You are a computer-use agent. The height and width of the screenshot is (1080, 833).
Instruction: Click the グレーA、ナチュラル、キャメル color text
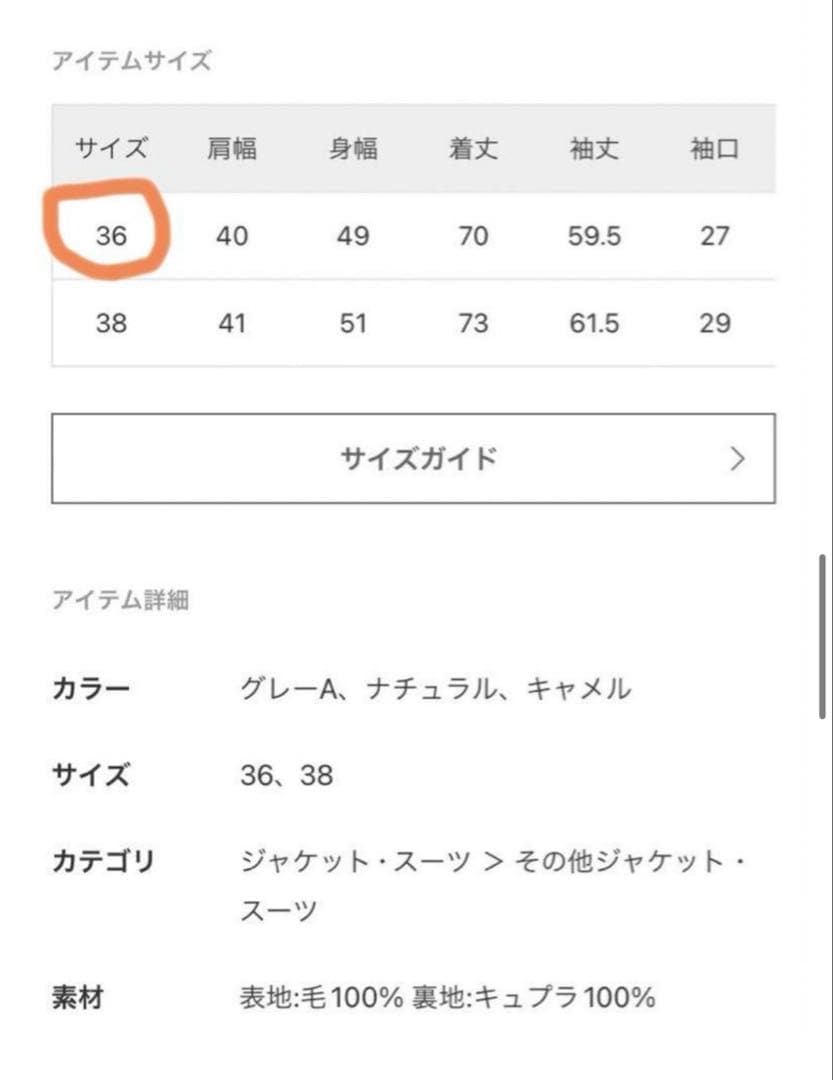[436, 689]
